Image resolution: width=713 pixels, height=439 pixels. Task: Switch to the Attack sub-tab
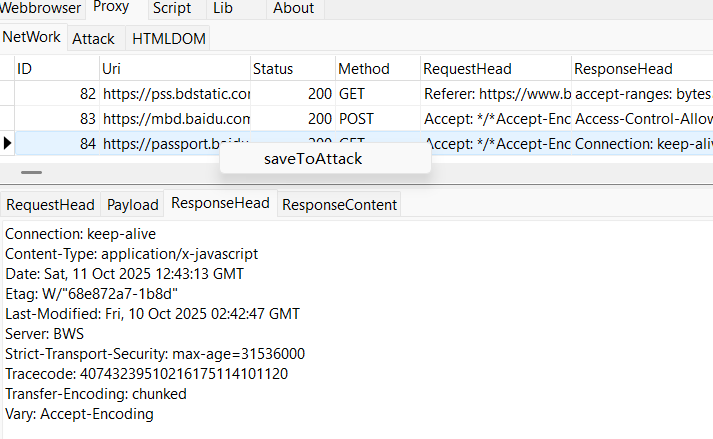[93, 39]
